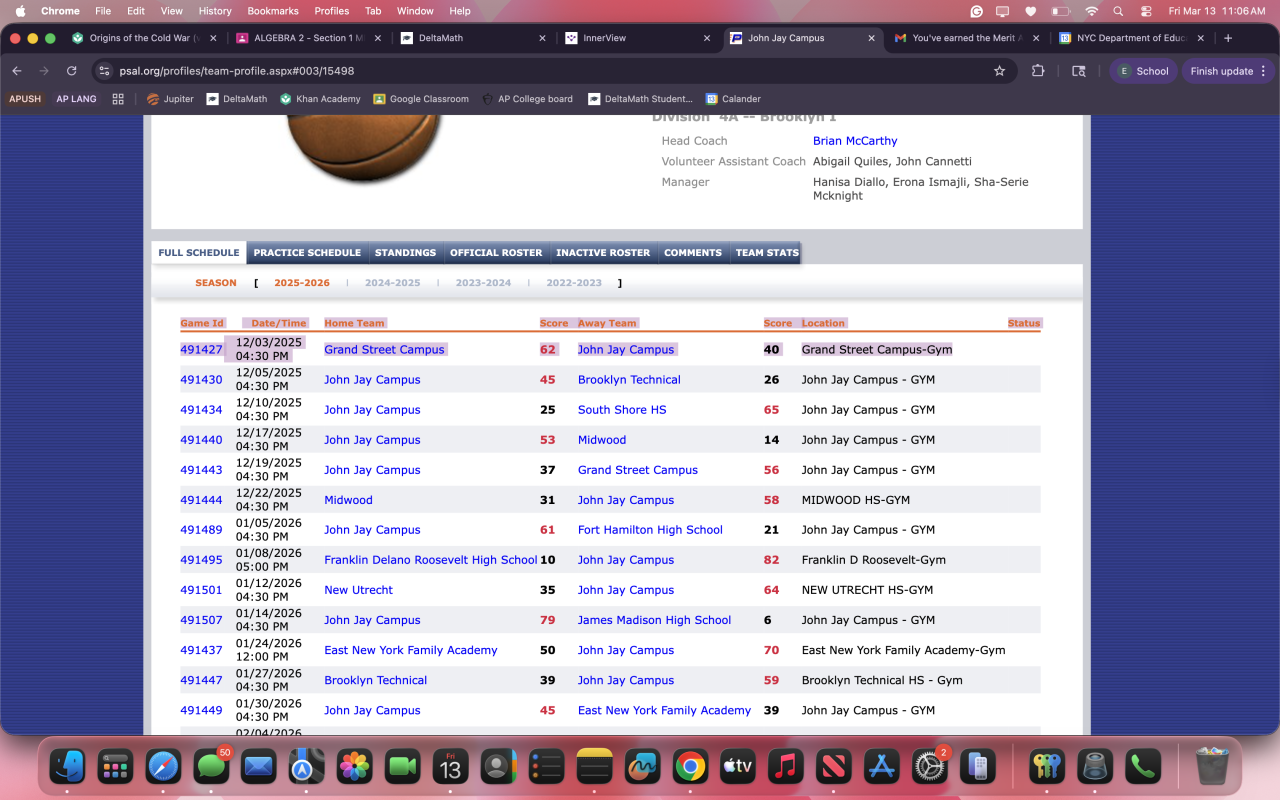Image resolution: width=1280 pixels, height=800 pixels.
Task: Select the FULL SCHEDULE tab
Action: pyautogui.click(x=199, y=253)
